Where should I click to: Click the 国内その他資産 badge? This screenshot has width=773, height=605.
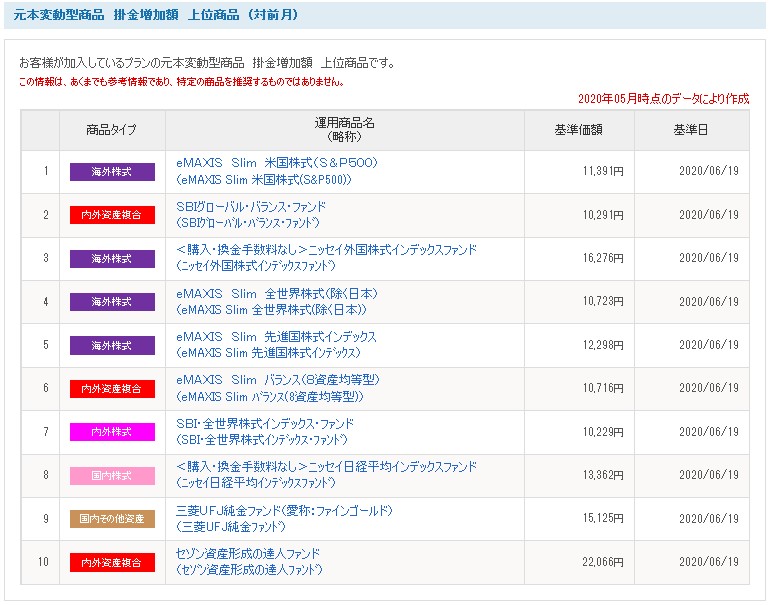pos(112,519)
